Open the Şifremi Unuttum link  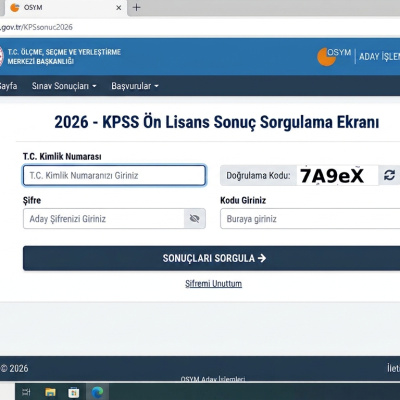click(x=214, y=284)
